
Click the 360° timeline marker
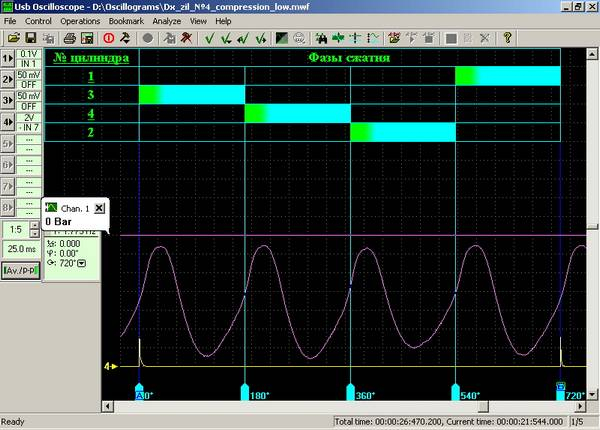coord(350,390)
